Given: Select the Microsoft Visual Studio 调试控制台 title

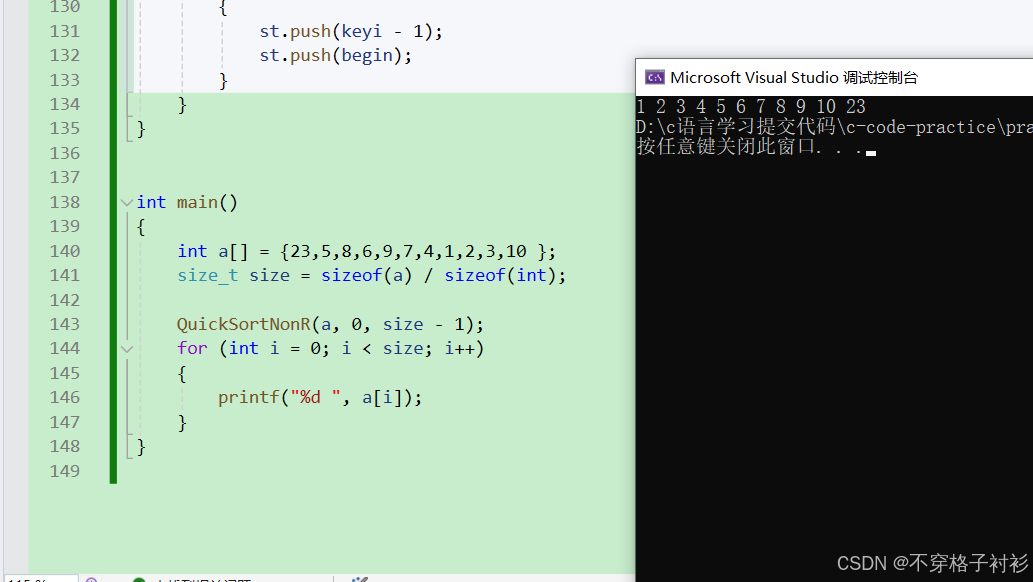Looking at the screenshot, I should (793, 78).
